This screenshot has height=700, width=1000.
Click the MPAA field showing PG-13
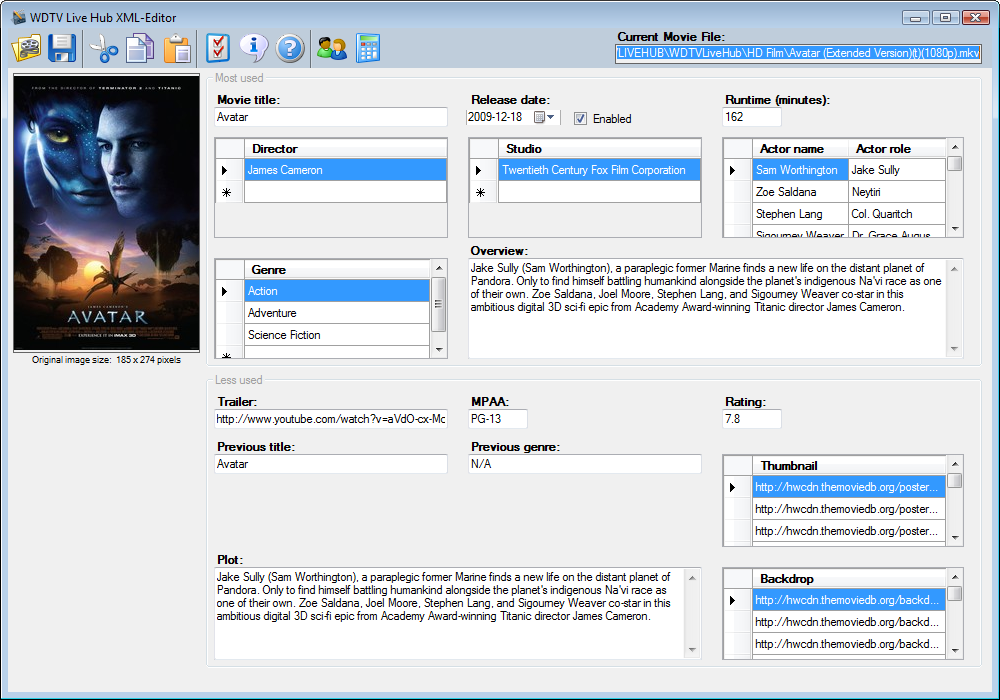(498, 419)
